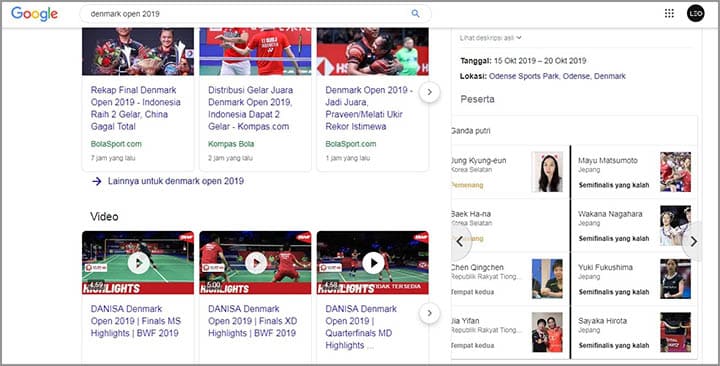Click Jung Kyung-eun player name

click(x=478, y=160)
